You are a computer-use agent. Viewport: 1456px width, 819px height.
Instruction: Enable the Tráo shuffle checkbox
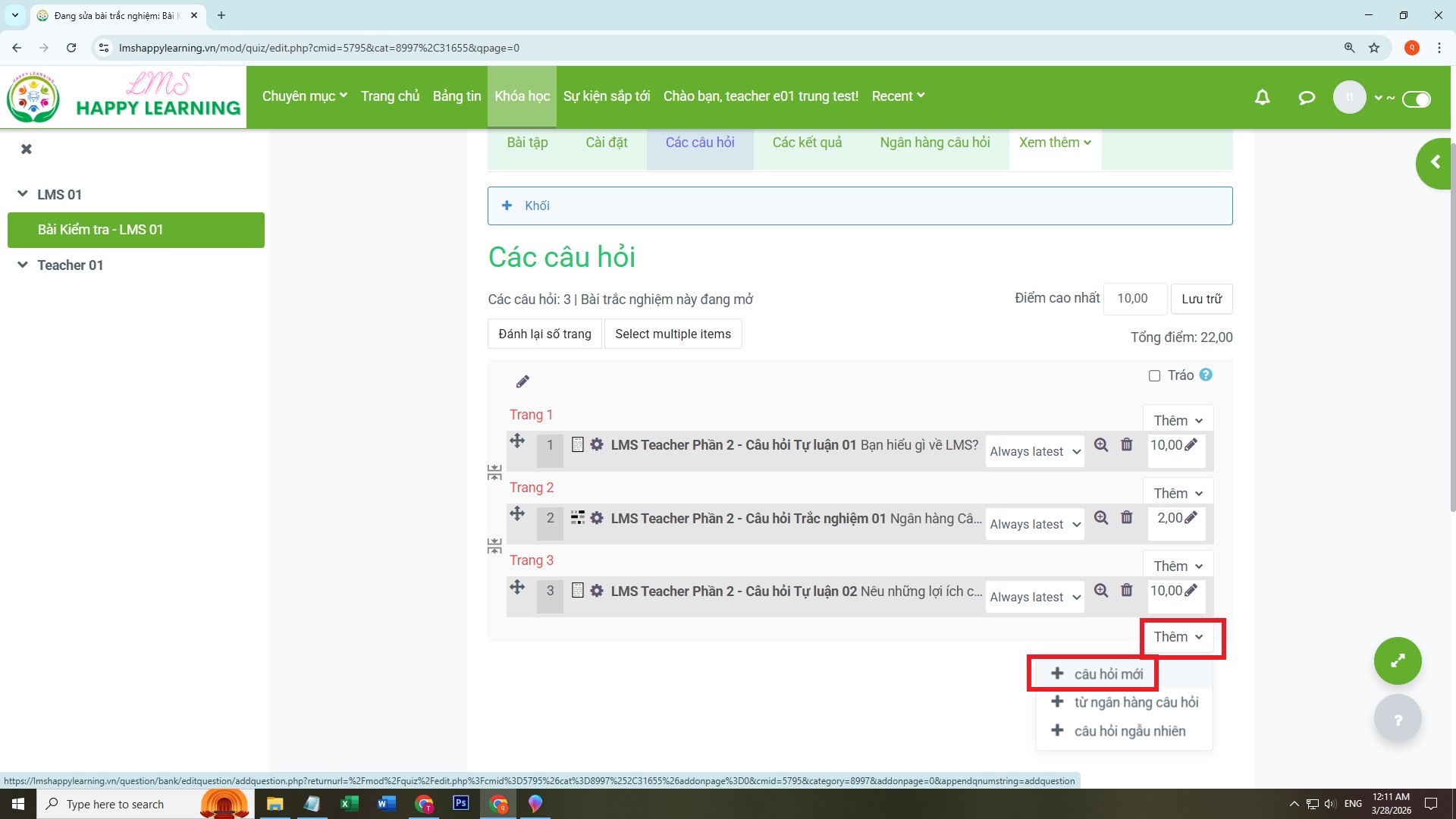pyautogui.click(x=1154, y=376)
